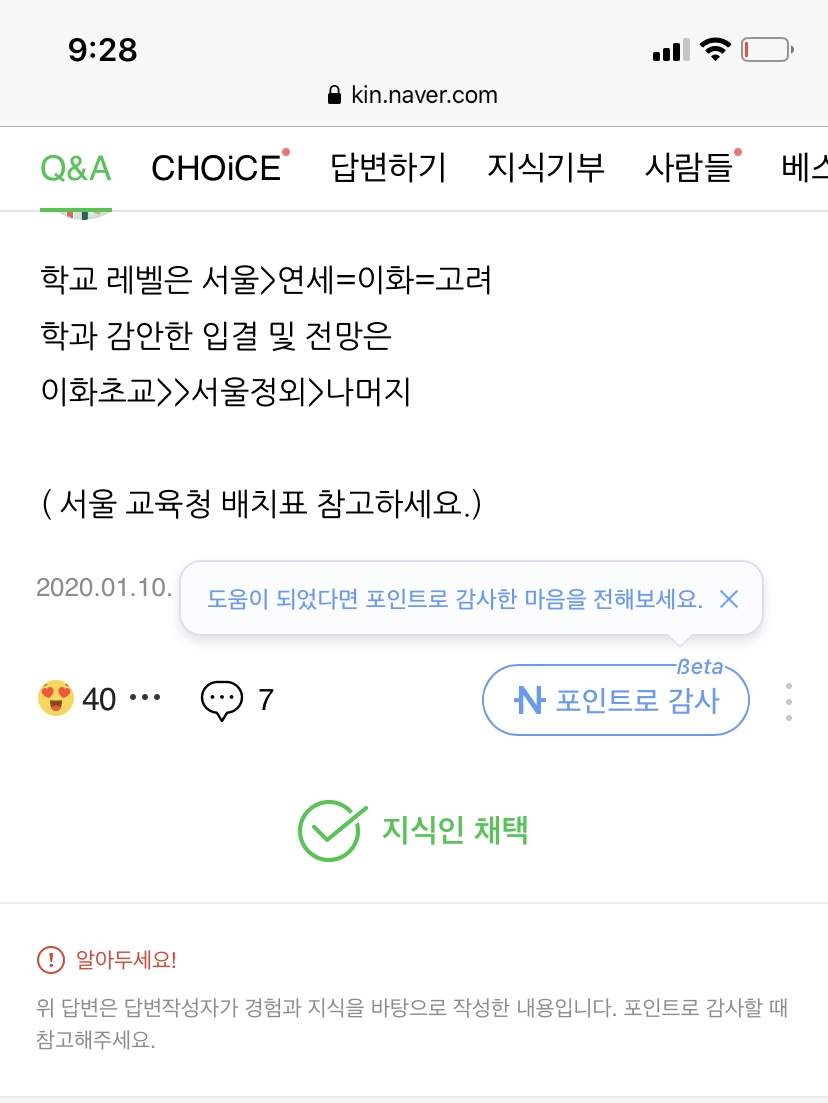This screenshot has width=828, height=1103.
Task: Tap the battery indicator in status bar
Action: [x=768, y=50]
